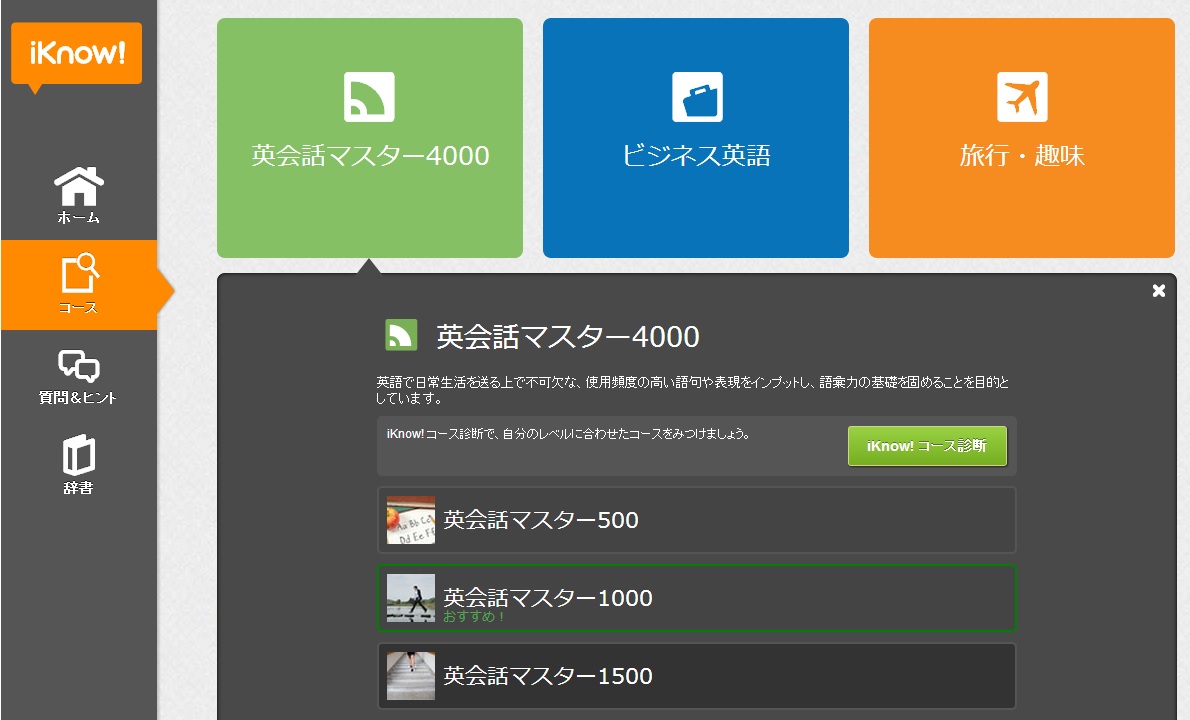Click the 英会話マスター500 thumbnail image

point(411,520)
